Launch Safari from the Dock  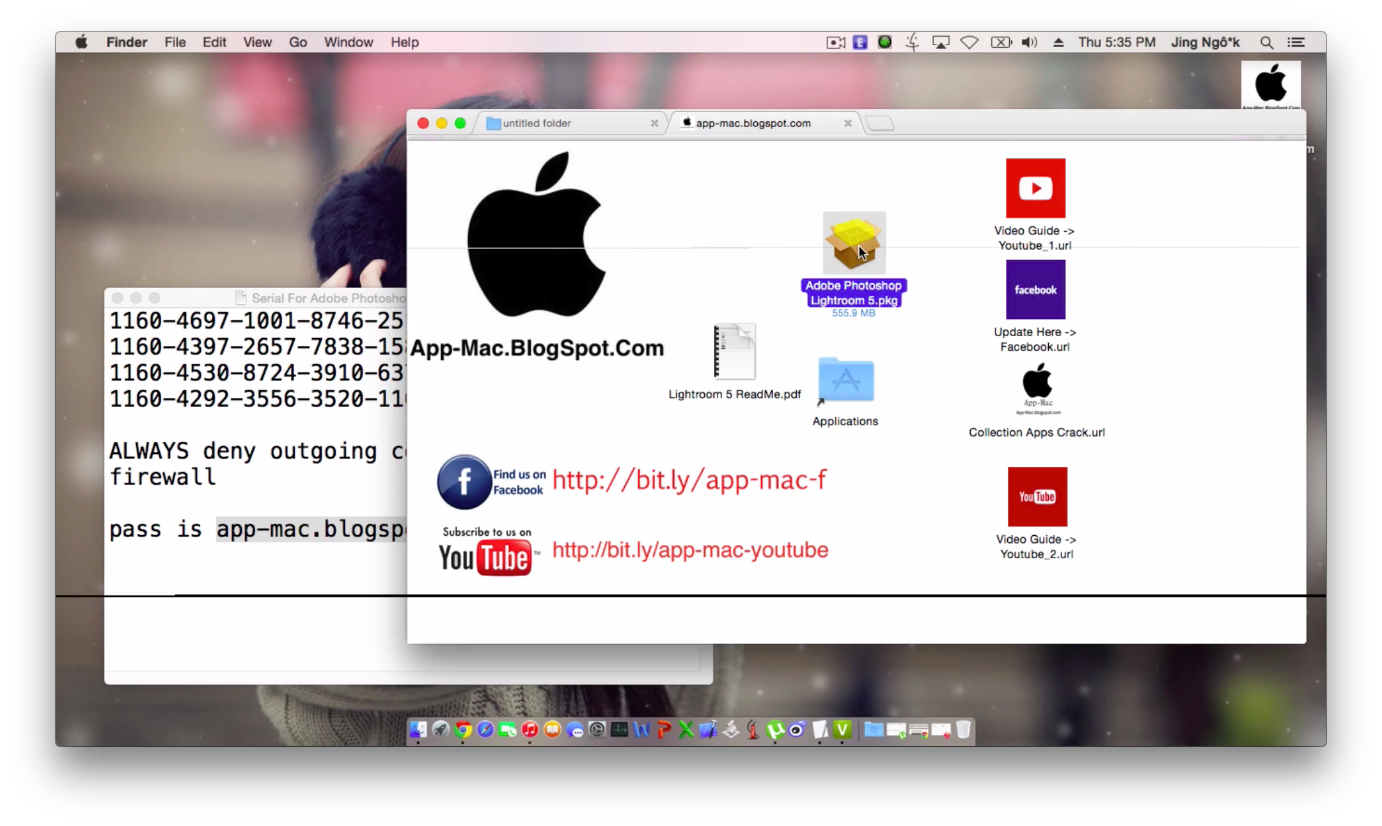pos(485,730)
